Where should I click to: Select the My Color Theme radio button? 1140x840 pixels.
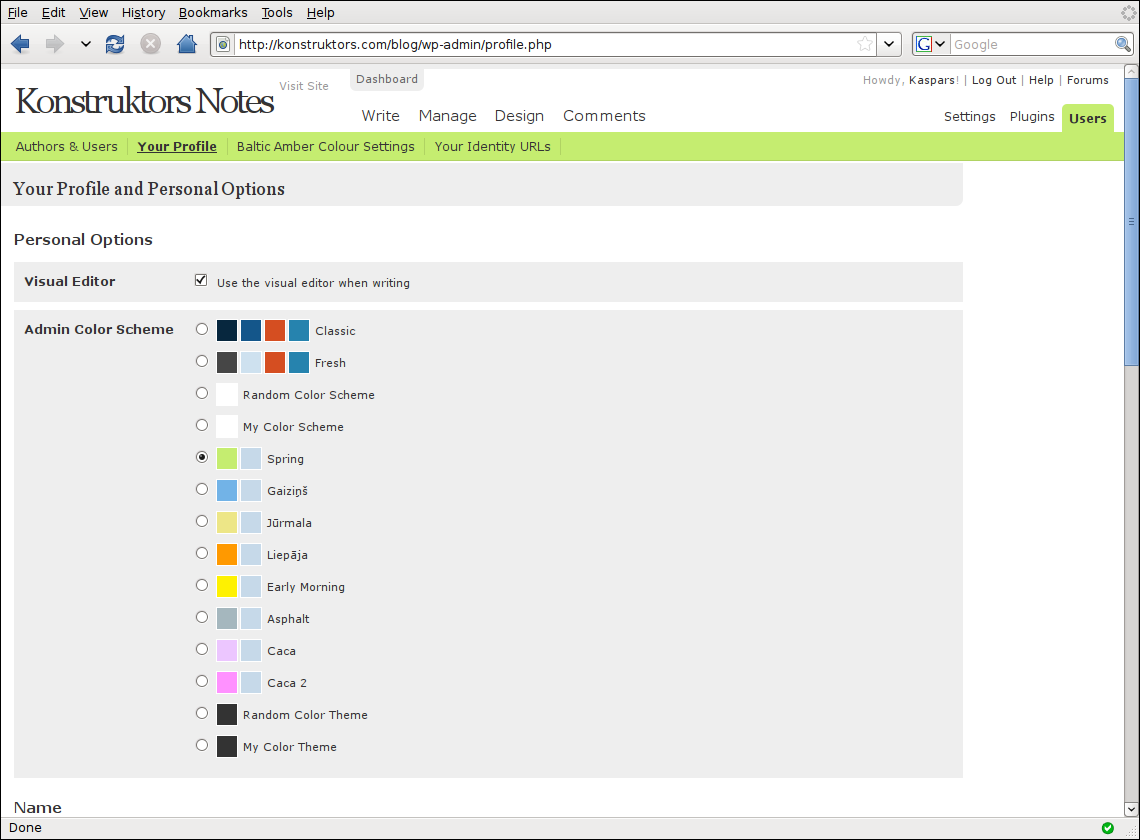(x=202, y=745)
